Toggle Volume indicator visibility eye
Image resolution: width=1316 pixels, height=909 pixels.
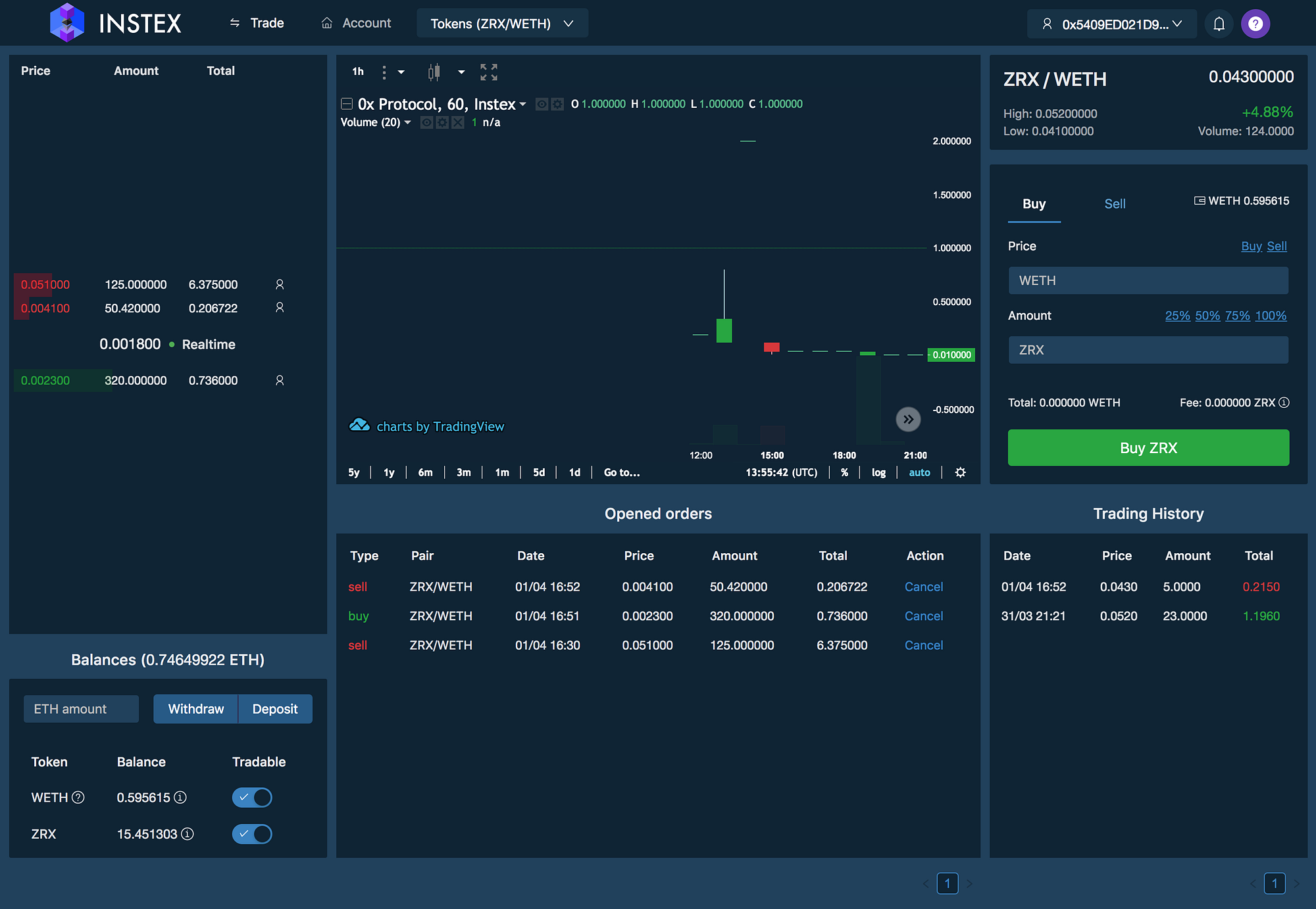(x=426, y=122)
